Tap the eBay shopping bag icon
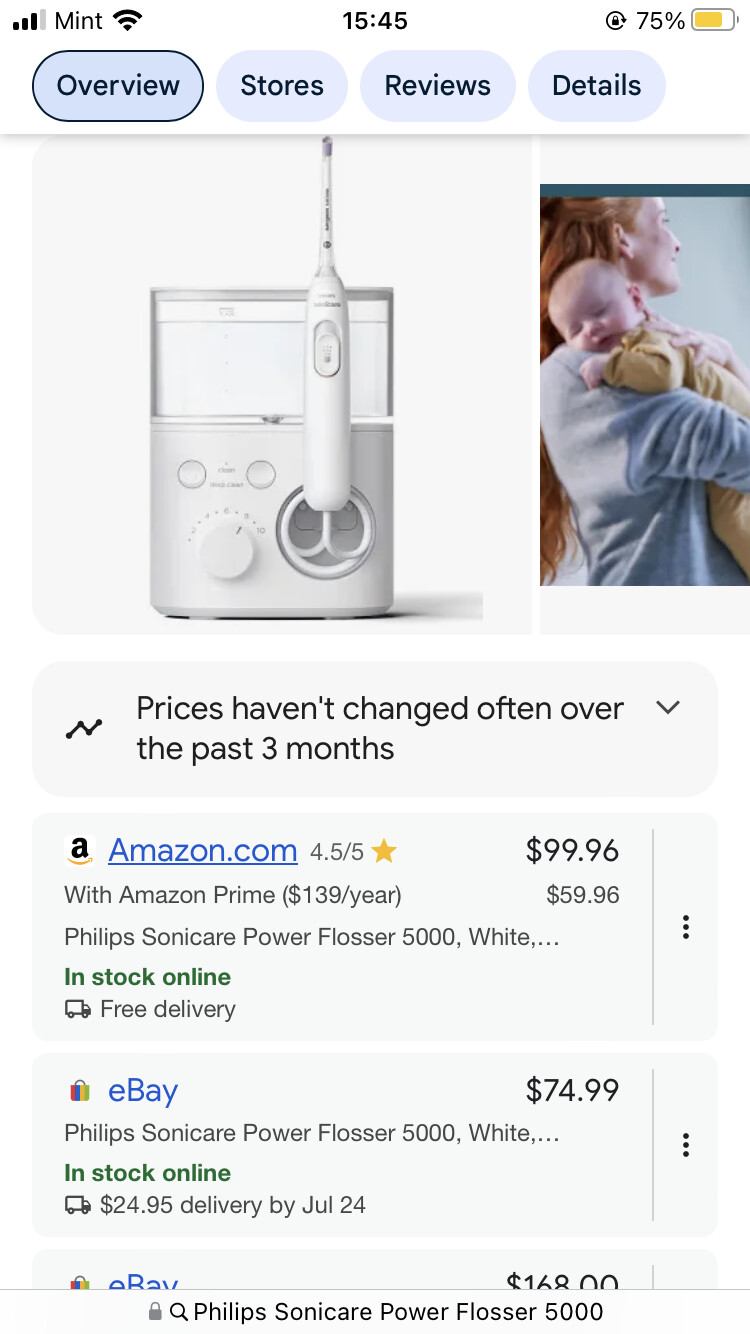The image size is (750, 1334). (x=80, y=1091)
